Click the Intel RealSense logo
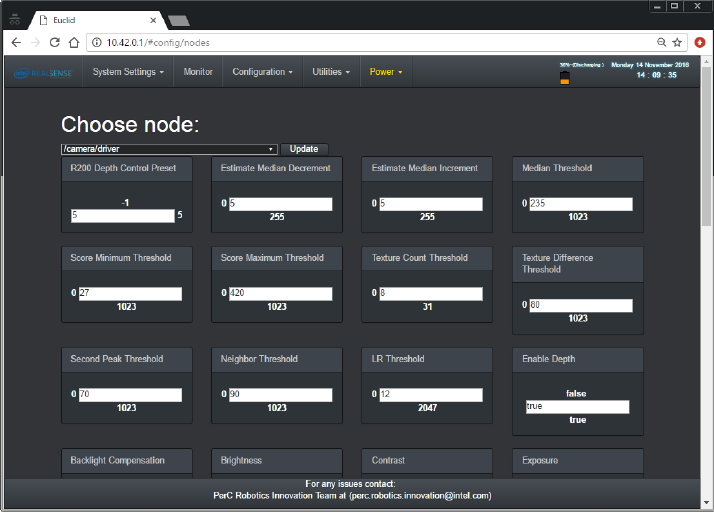 pos(43,73)
